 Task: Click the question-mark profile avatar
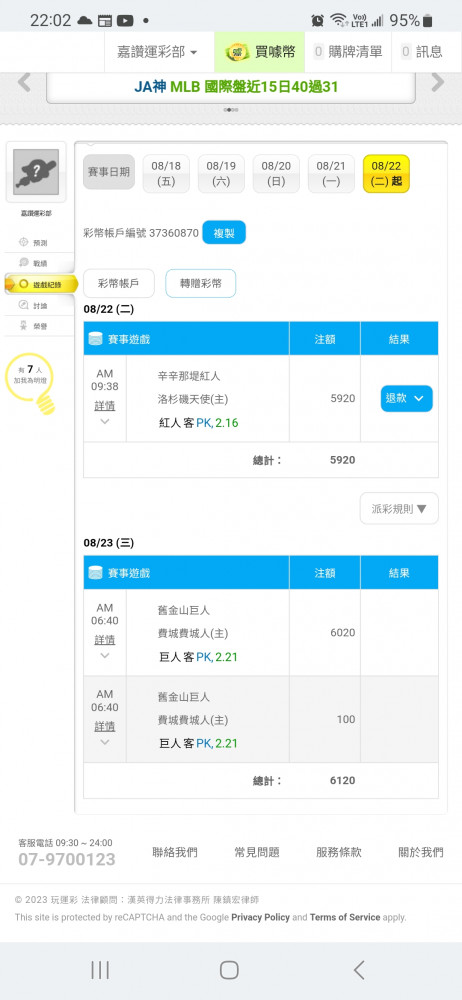coord(36,172)
